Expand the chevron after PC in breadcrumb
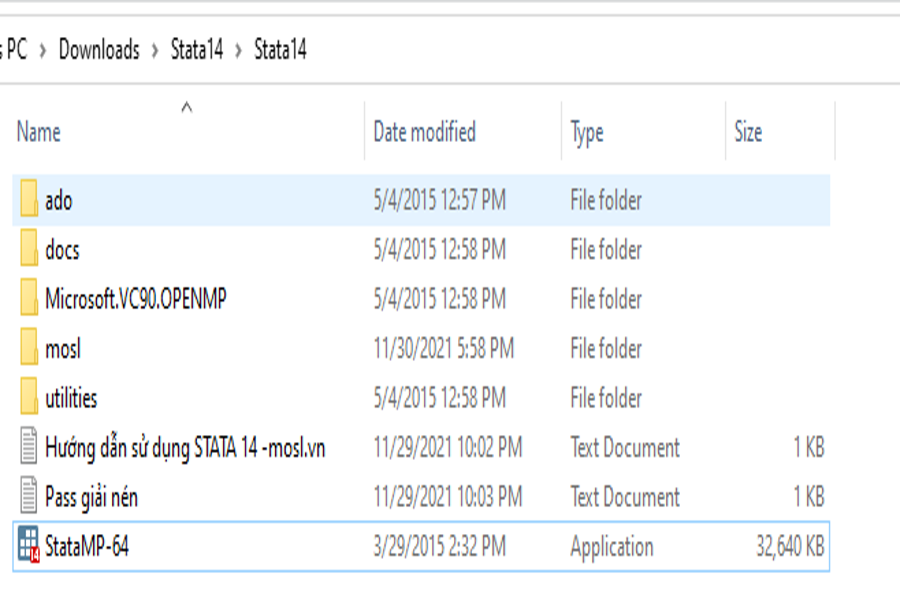The height and width of the screenshot is (603, 900). point(42,51)
